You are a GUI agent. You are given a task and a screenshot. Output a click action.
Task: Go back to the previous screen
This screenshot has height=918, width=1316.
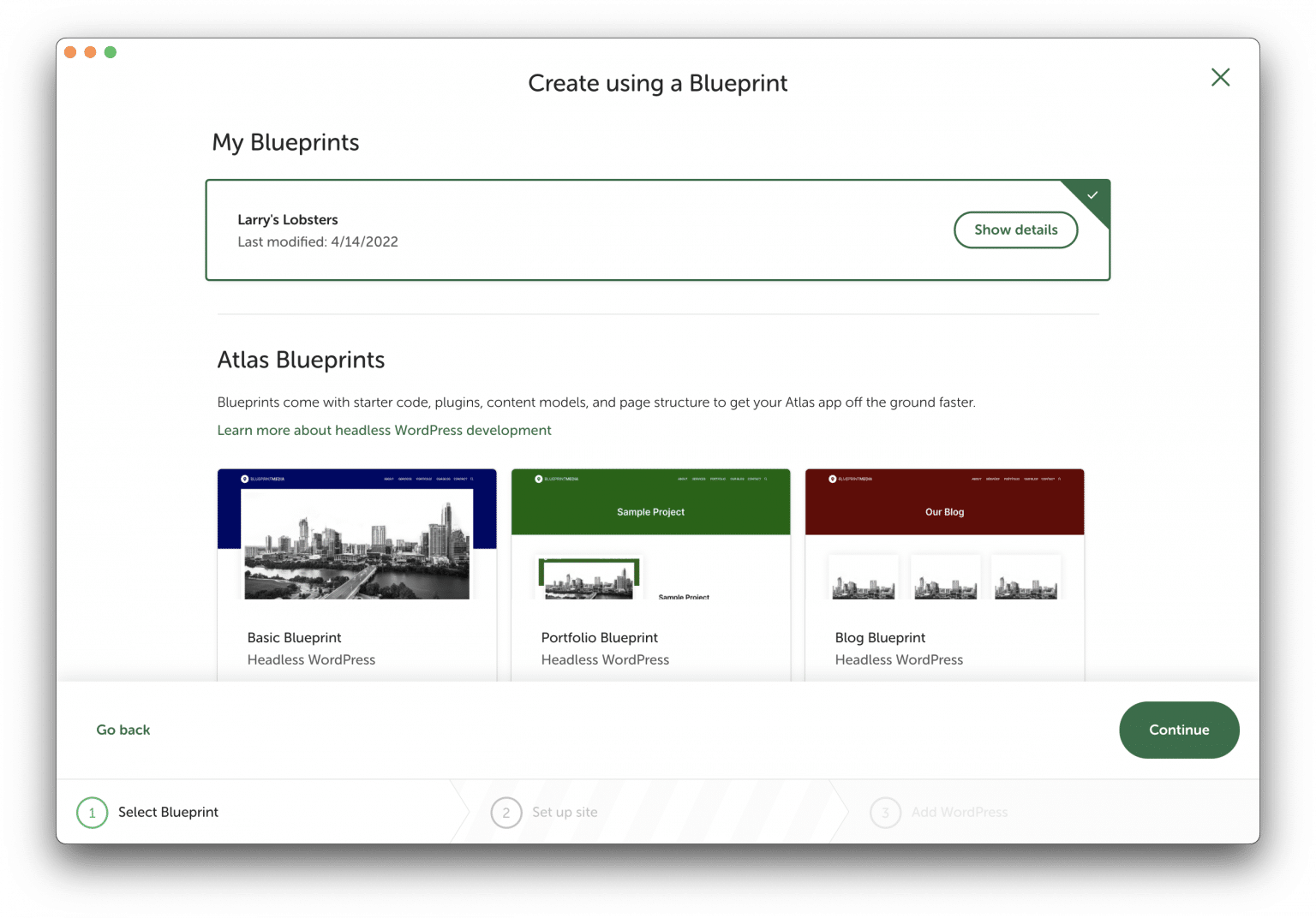pos(123,730)
